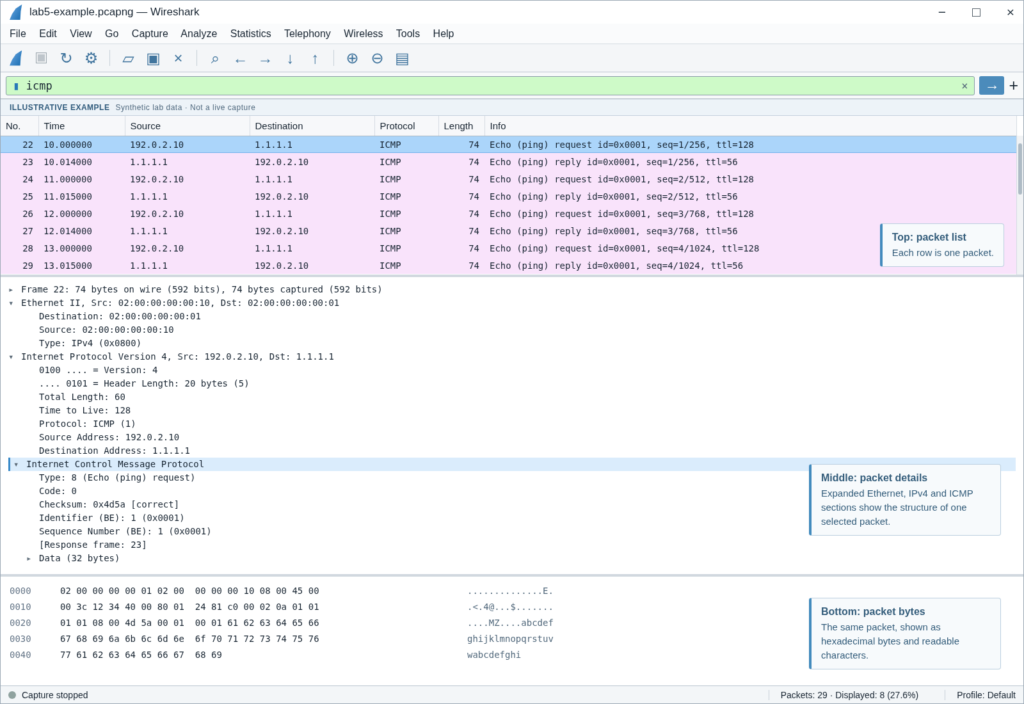The image size is (1024, 704).
Task: Save the capture file icon
Action: [x=153, y=59]
